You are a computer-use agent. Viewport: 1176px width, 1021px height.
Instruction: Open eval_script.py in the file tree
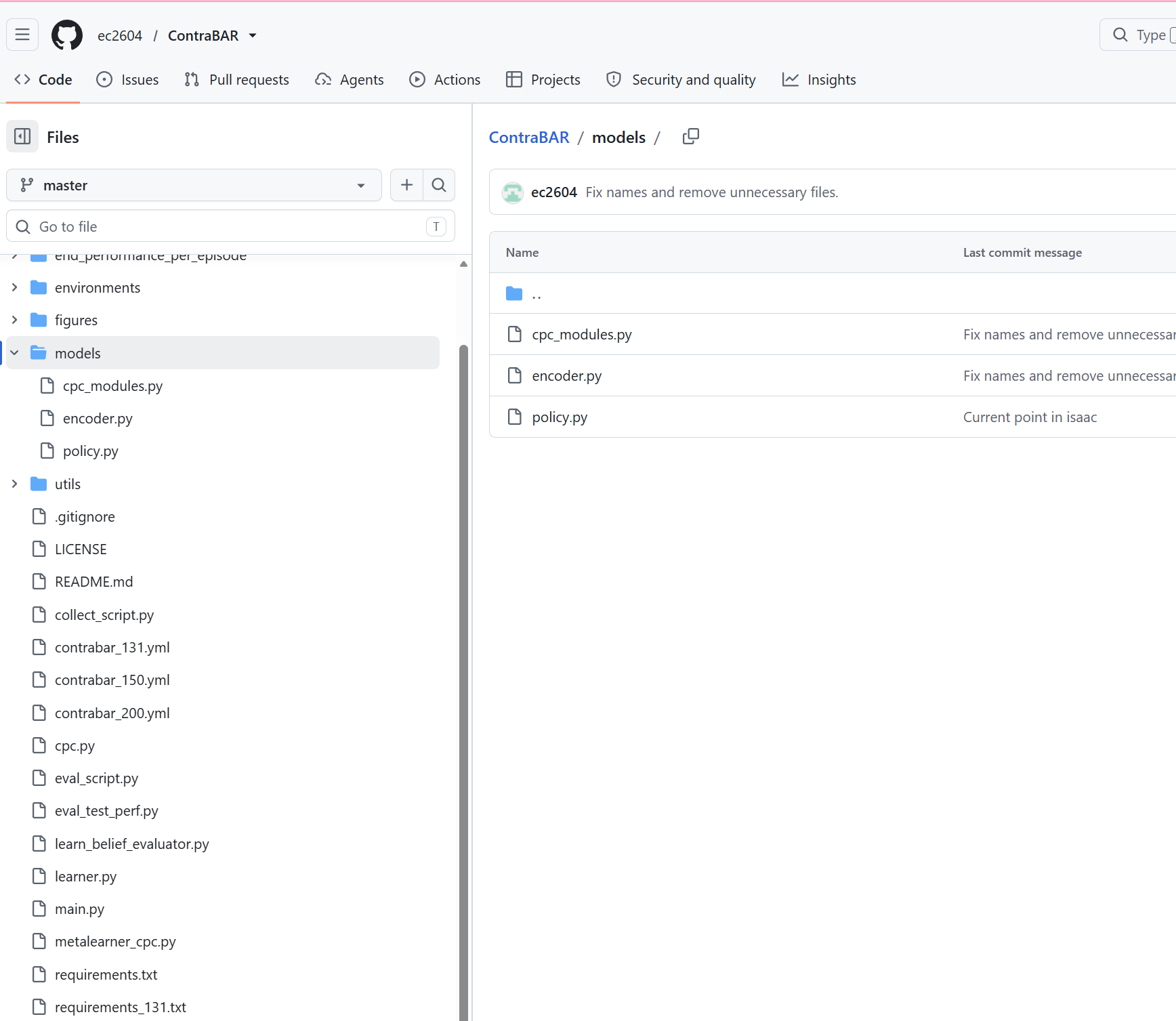tap(96, 778)
